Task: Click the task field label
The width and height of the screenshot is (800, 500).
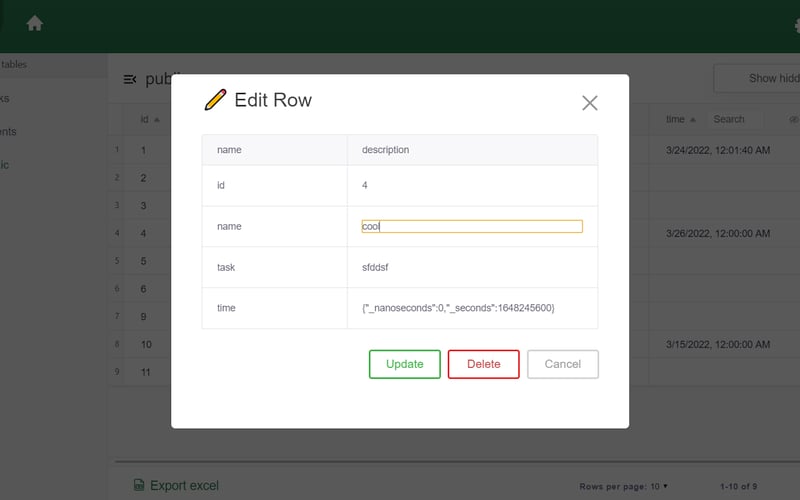Action: click(226, 267)
